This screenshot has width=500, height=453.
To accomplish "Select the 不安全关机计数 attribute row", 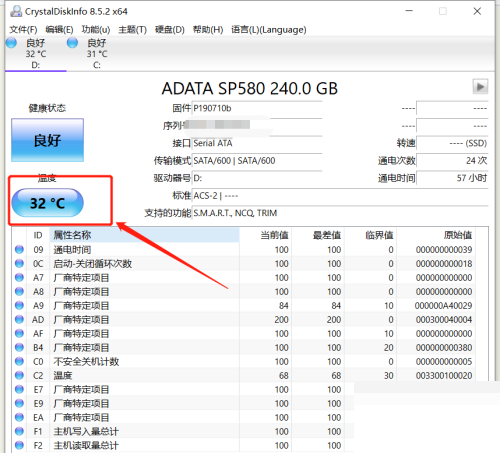I will [244, 362].
